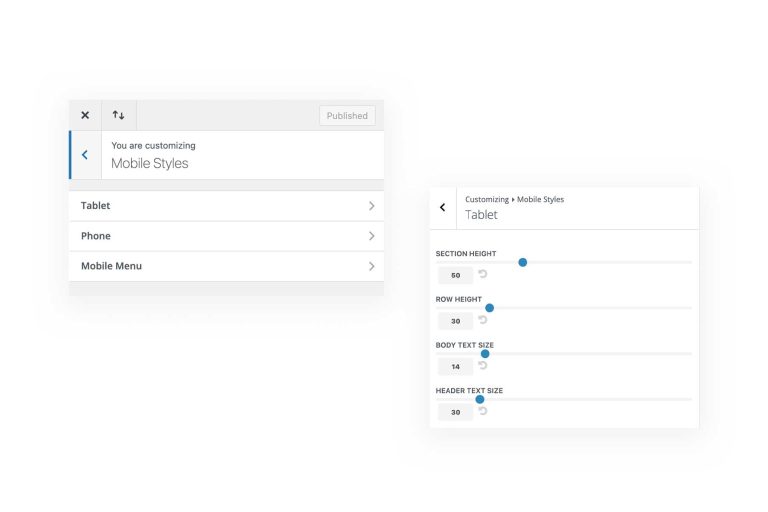This screenshot has height=512, width=768.
Task: Expand the Mobile Menu chevron arrow
Action: point(371,266)
